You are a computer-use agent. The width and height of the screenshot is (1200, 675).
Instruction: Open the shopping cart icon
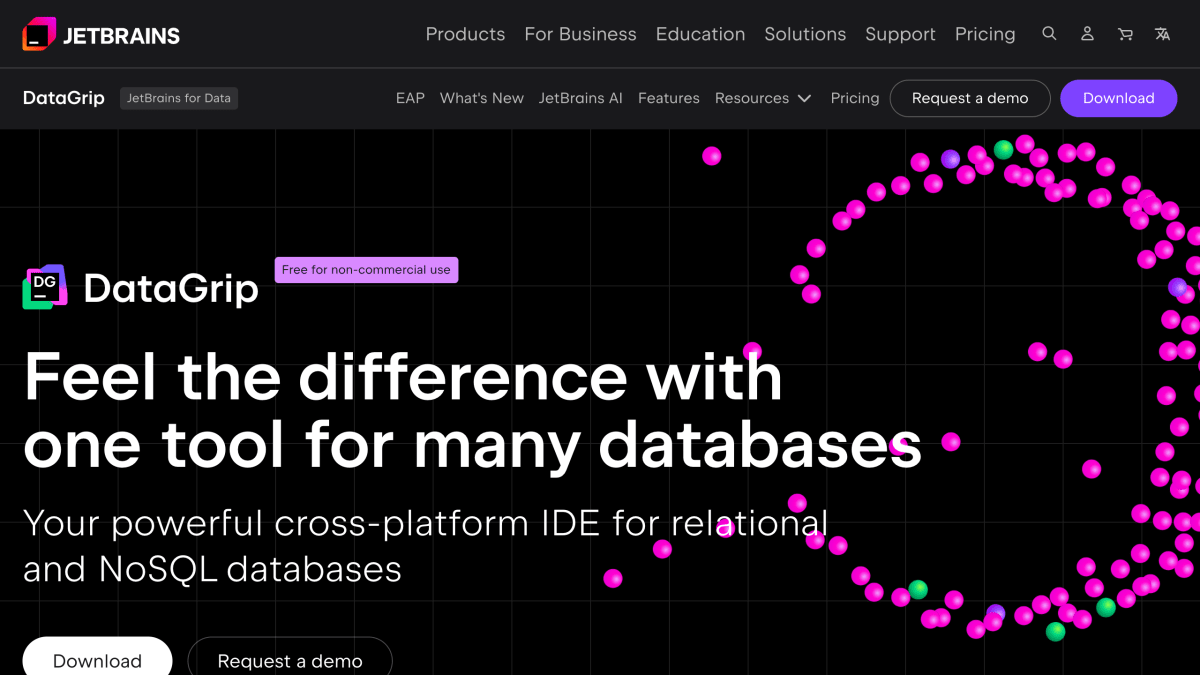(1125, 34)
